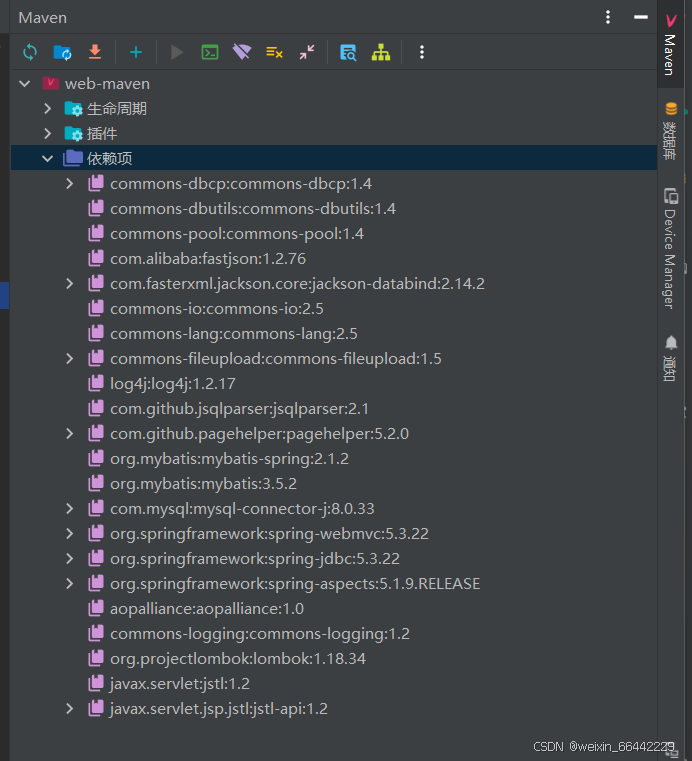
Task: Add Maven project with plus icon
Action: point(136,52)
